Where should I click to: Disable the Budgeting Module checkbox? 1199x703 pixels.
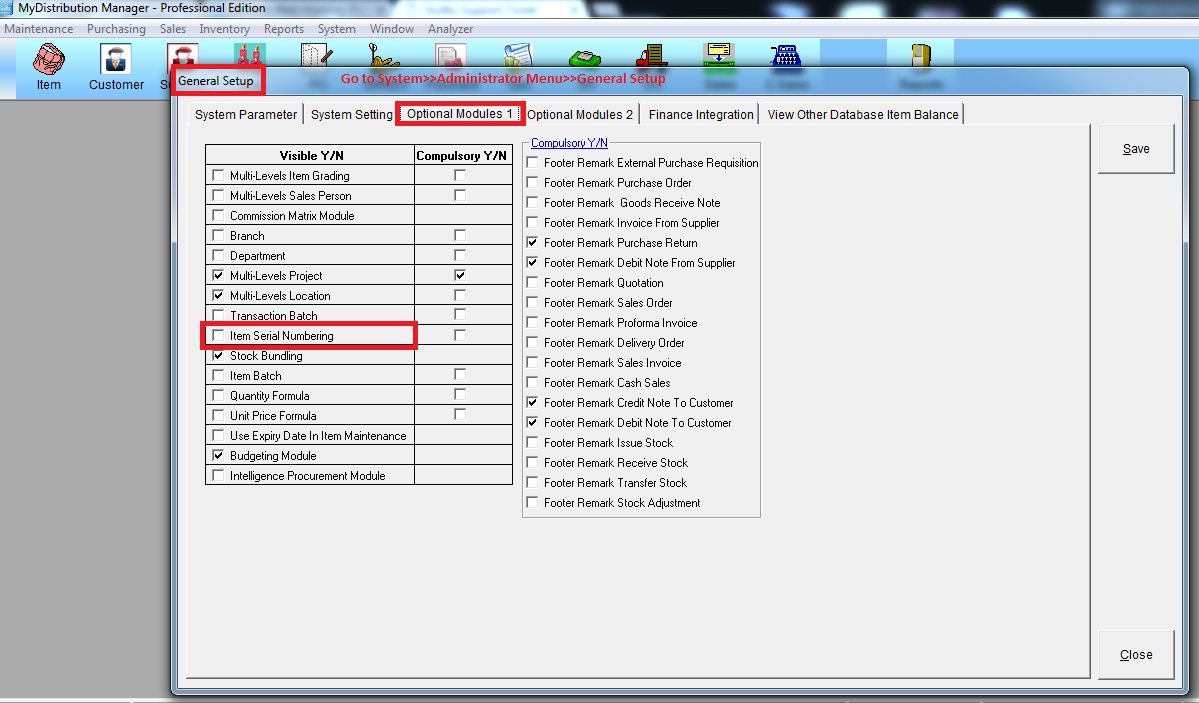click(218, 456)
